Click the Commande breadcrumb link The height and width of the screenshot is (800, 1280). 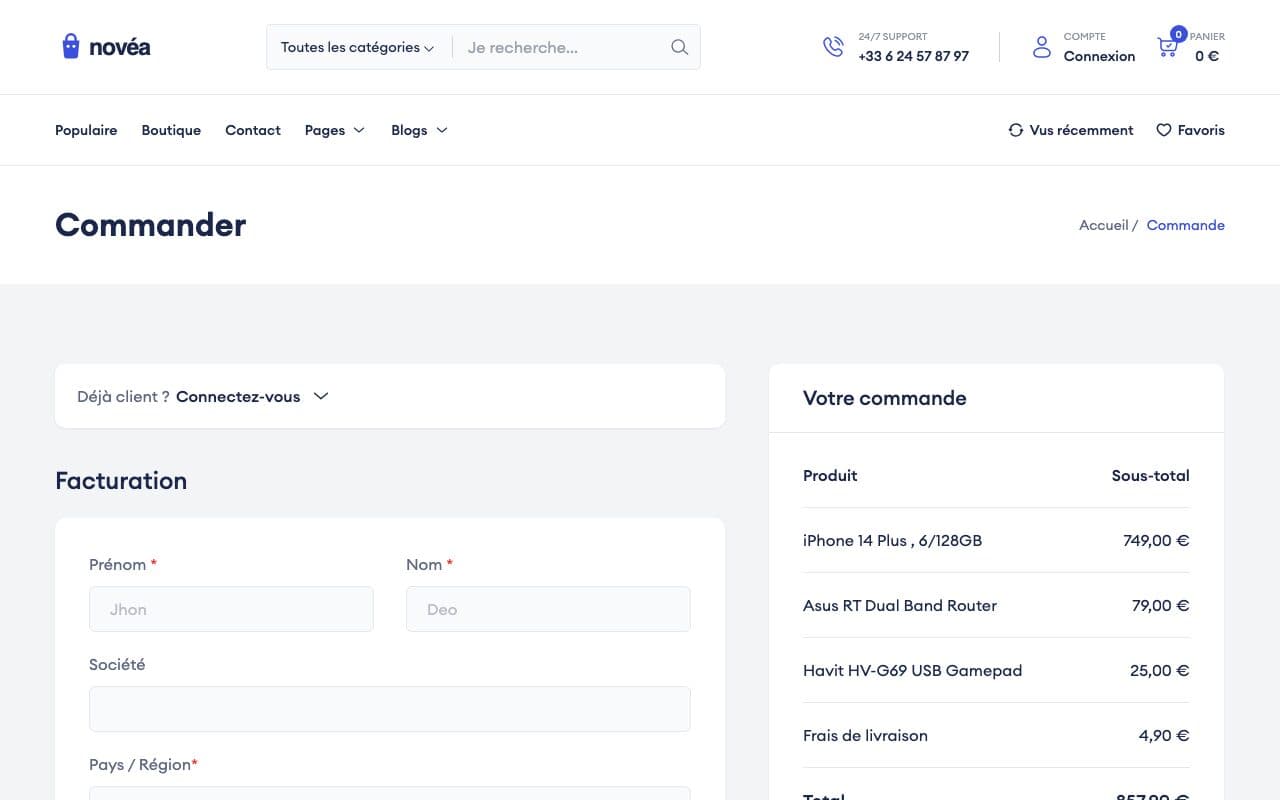coord(1186,225)
